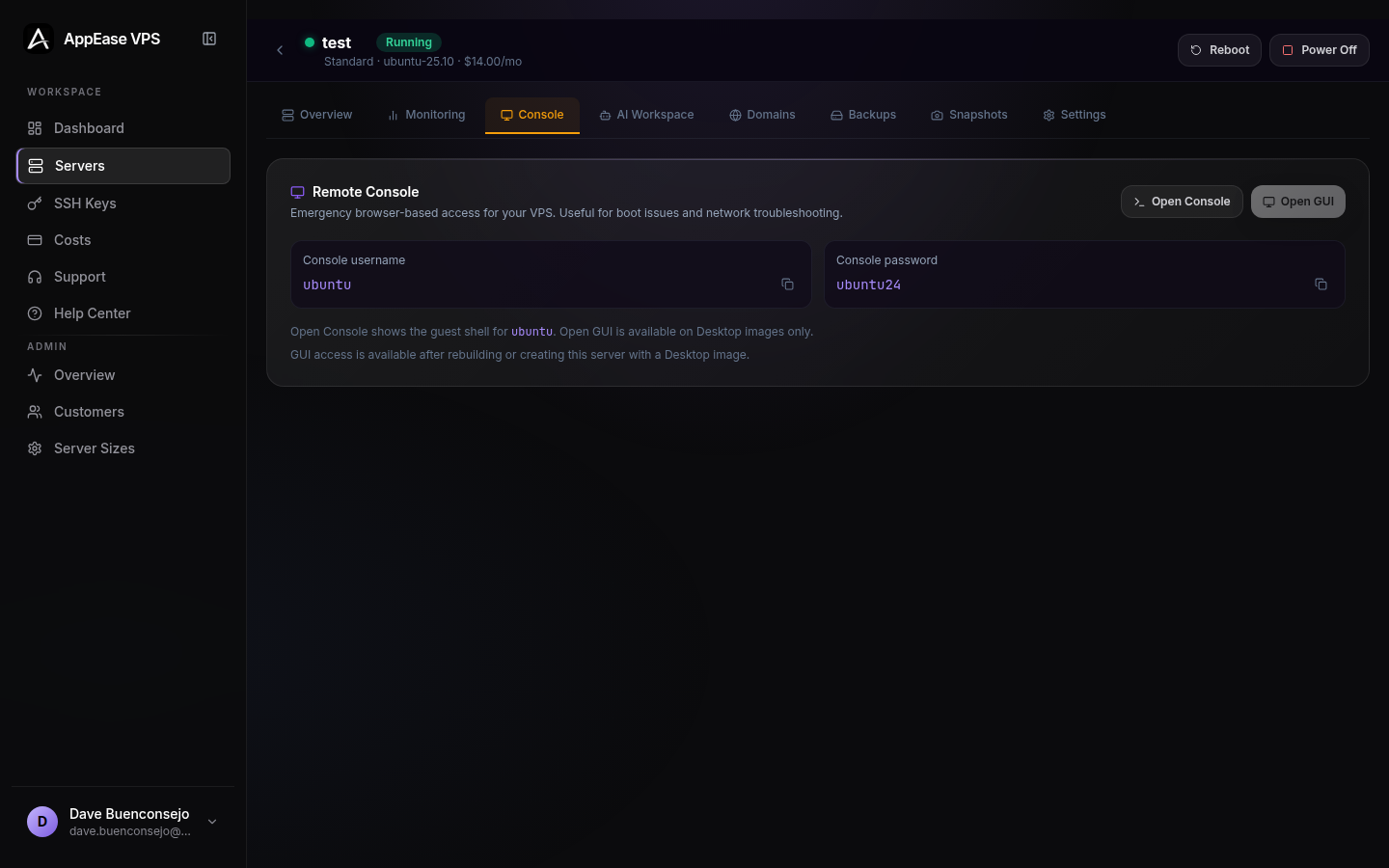Click the Remote Console monitor icon
The width and height of the screenshot is (1389, 868).
(298, 192)
